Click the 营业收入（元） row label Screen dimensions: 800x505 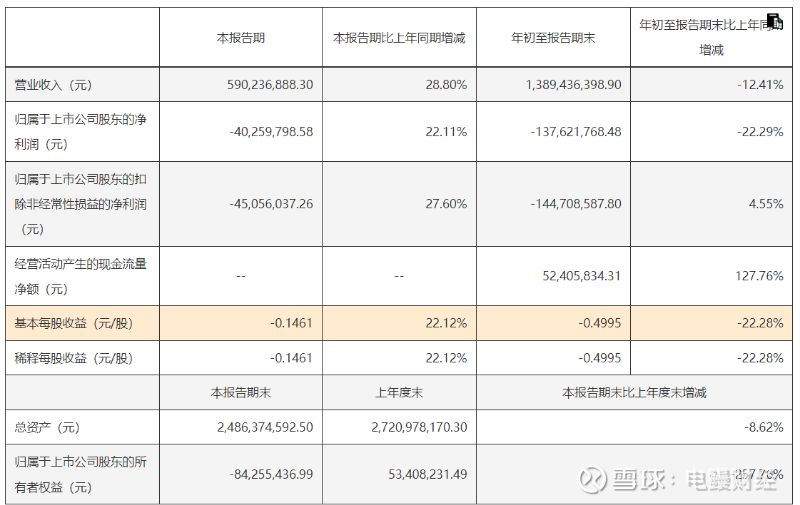point(54,85)
